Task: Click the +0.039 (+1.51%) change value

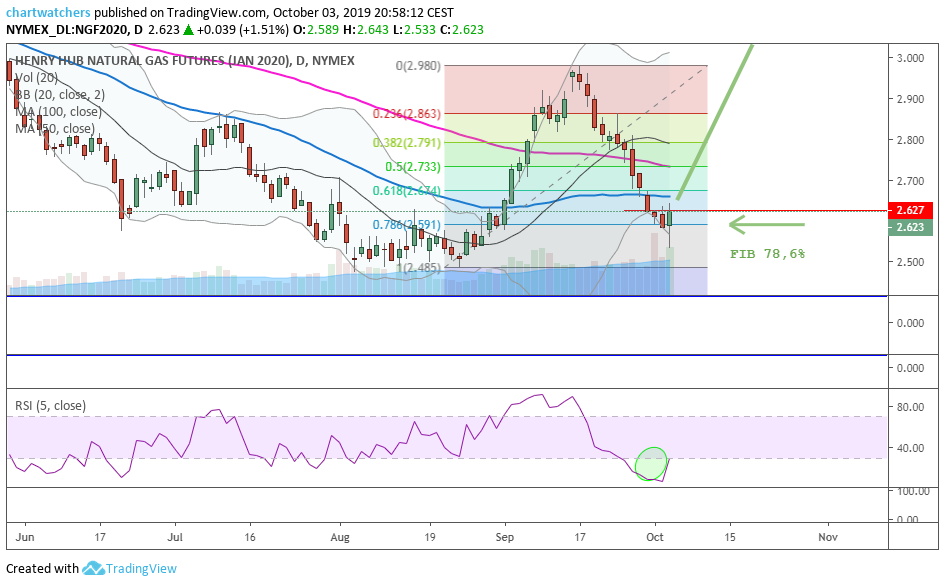Action: [x=243, y=30]
